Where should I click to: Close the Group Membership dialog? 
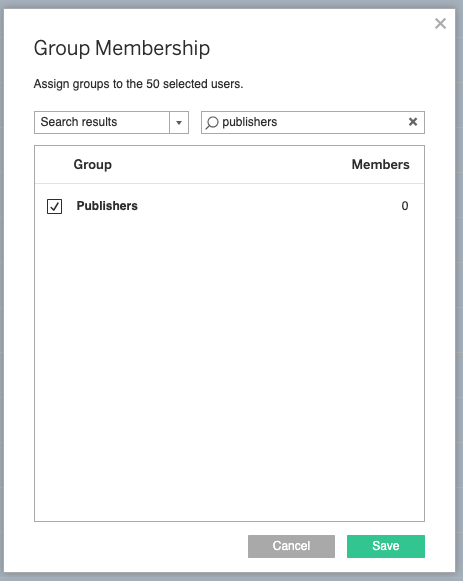click(x=440, y=24)
